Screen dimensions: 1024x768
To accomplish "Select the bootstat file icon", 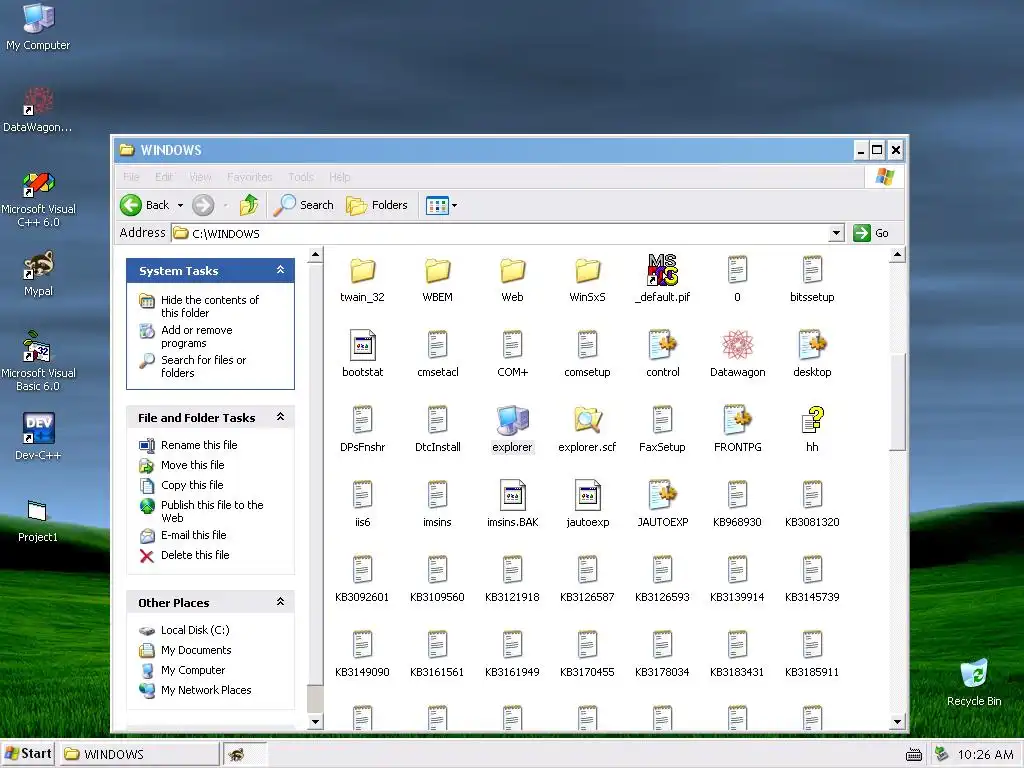I will (x=362, y=345).
